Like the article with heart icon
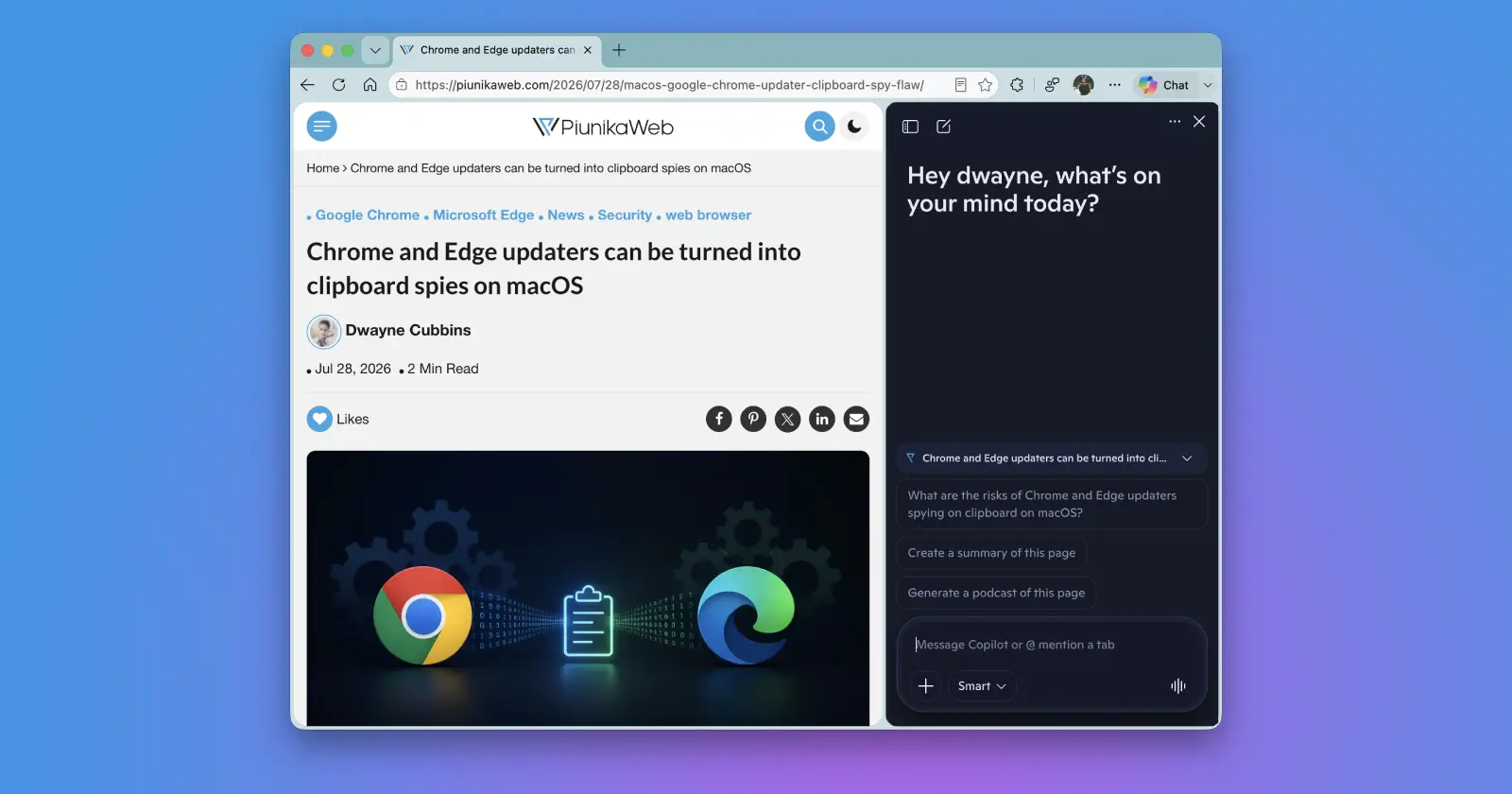Screen dimensions: 1512x794 click(x=319, y=419)
